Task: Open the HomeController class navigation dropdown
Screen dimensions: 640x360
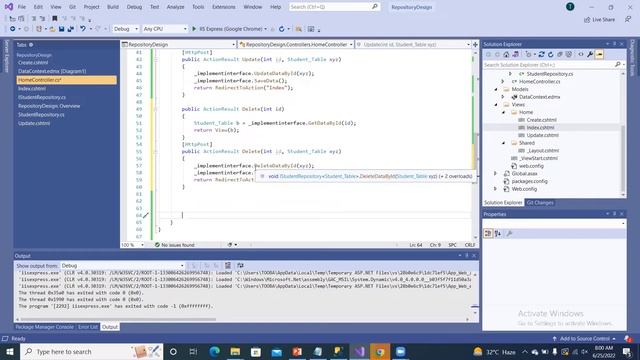Action: click(x=296, y=44)
